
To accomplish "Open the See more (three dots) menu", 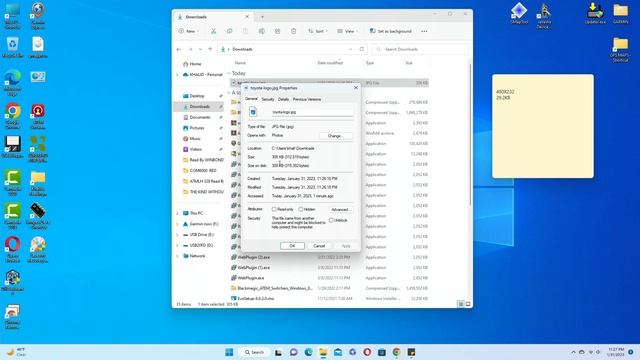I will pos(424,31).
